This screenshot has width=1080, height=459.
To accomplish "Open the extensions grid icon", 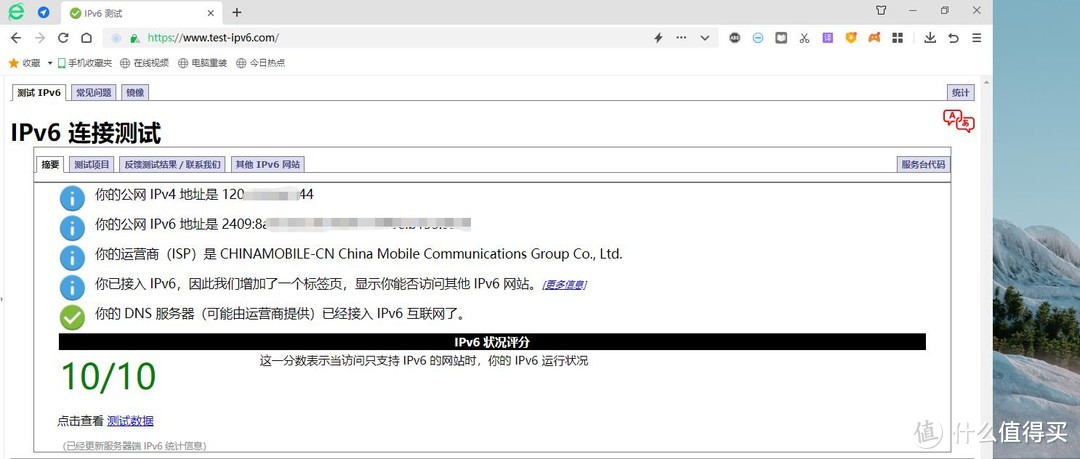I will (x=897, y=38).
